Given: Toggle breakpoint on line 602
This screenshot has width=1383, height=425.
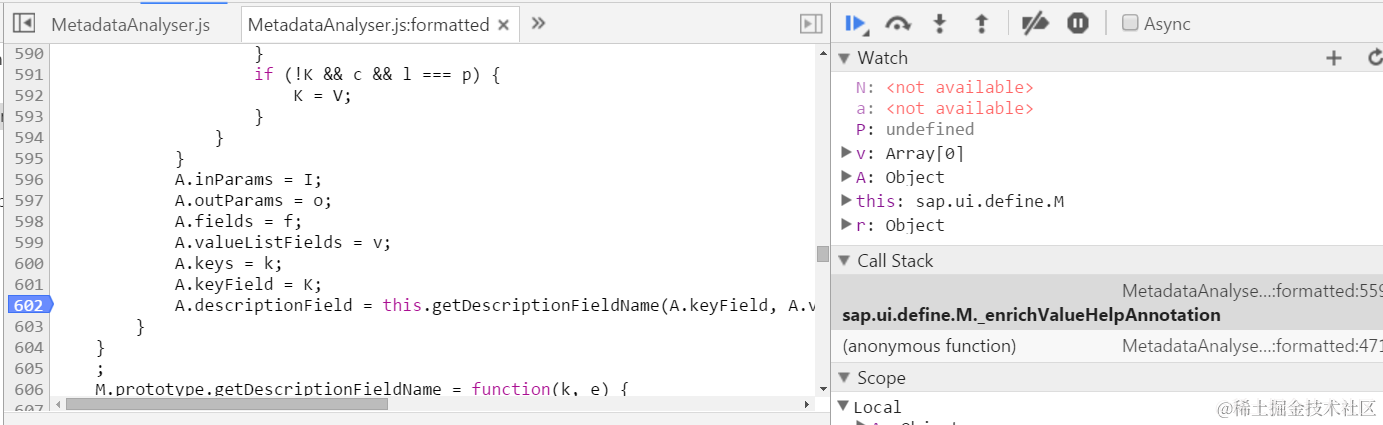Looking at the screenshot, I should tap(28, 305).
